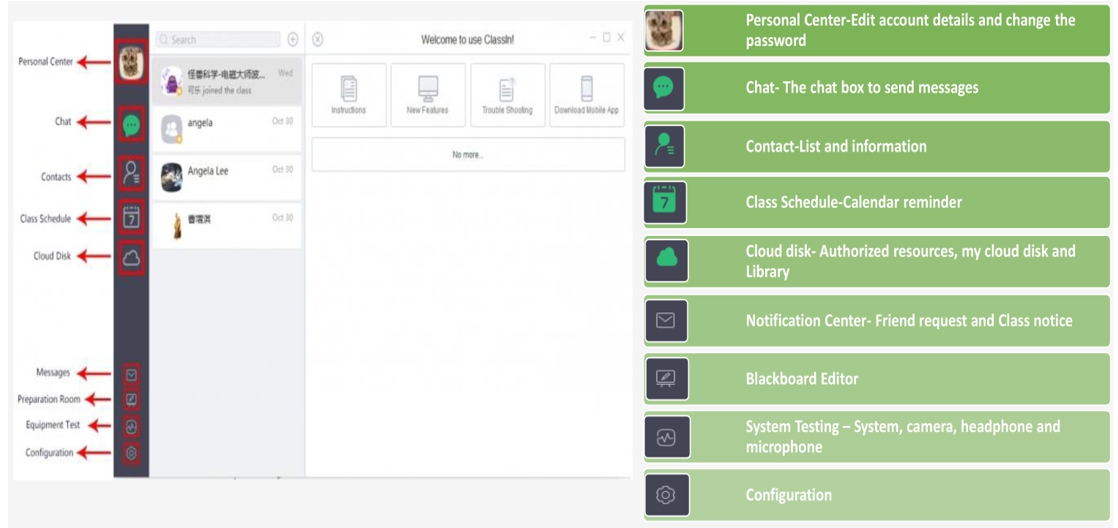Open the New Features card
Image resolution: width=1118 pixels, height=528 pixels.
pyautogui.click(x=428, y=95)
